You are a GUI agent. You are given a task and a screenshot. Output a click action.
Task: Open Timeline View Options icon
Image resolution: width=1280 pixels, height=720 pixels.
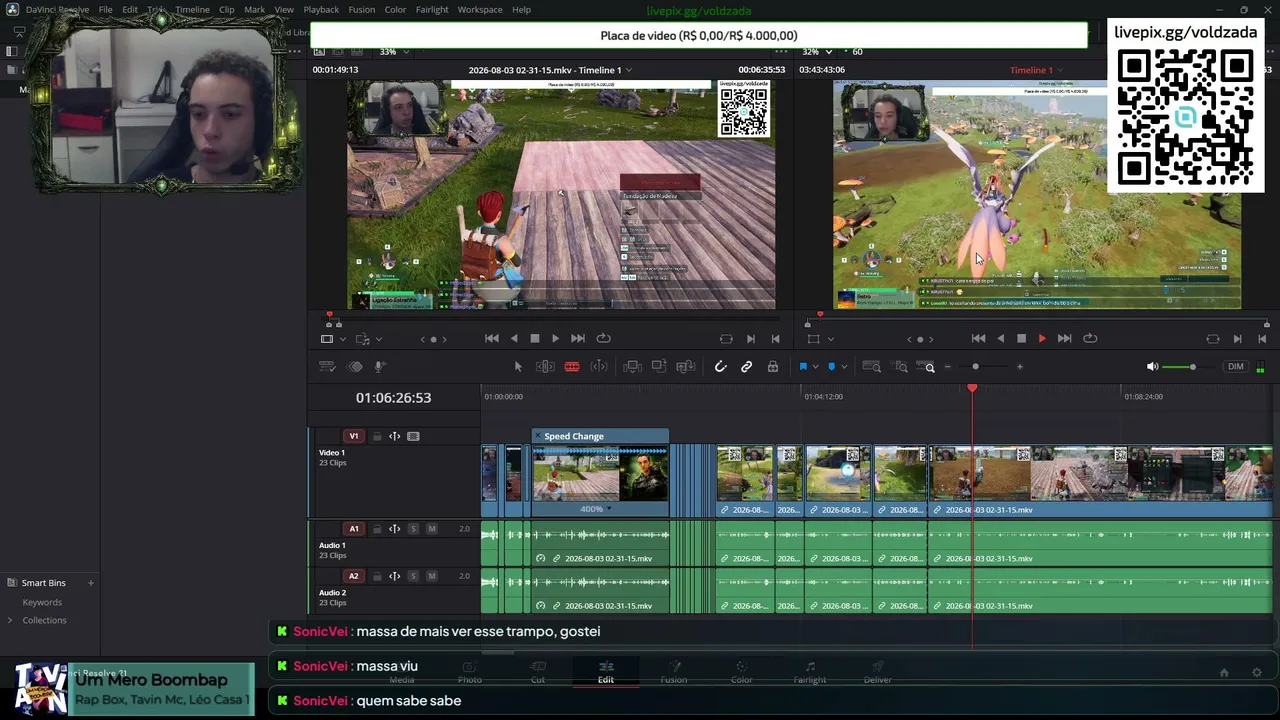tap(327, 367)
